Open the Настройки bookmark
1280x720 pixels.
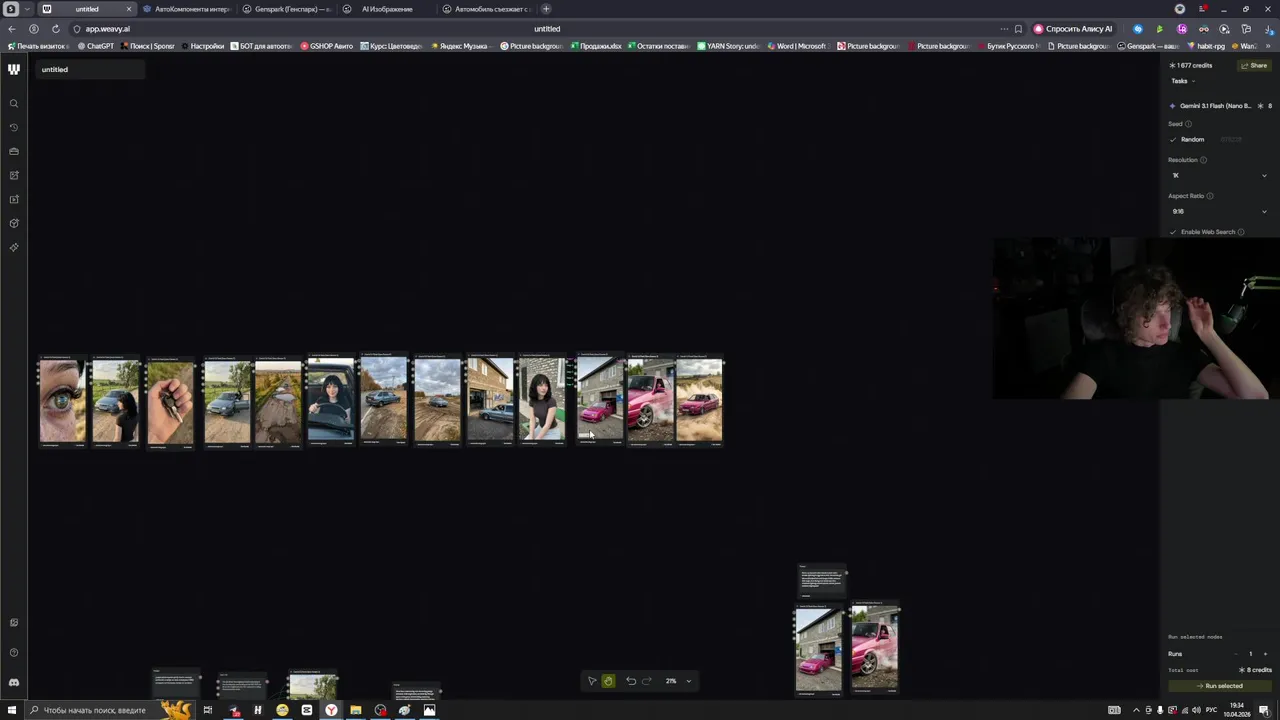[203, 46]
